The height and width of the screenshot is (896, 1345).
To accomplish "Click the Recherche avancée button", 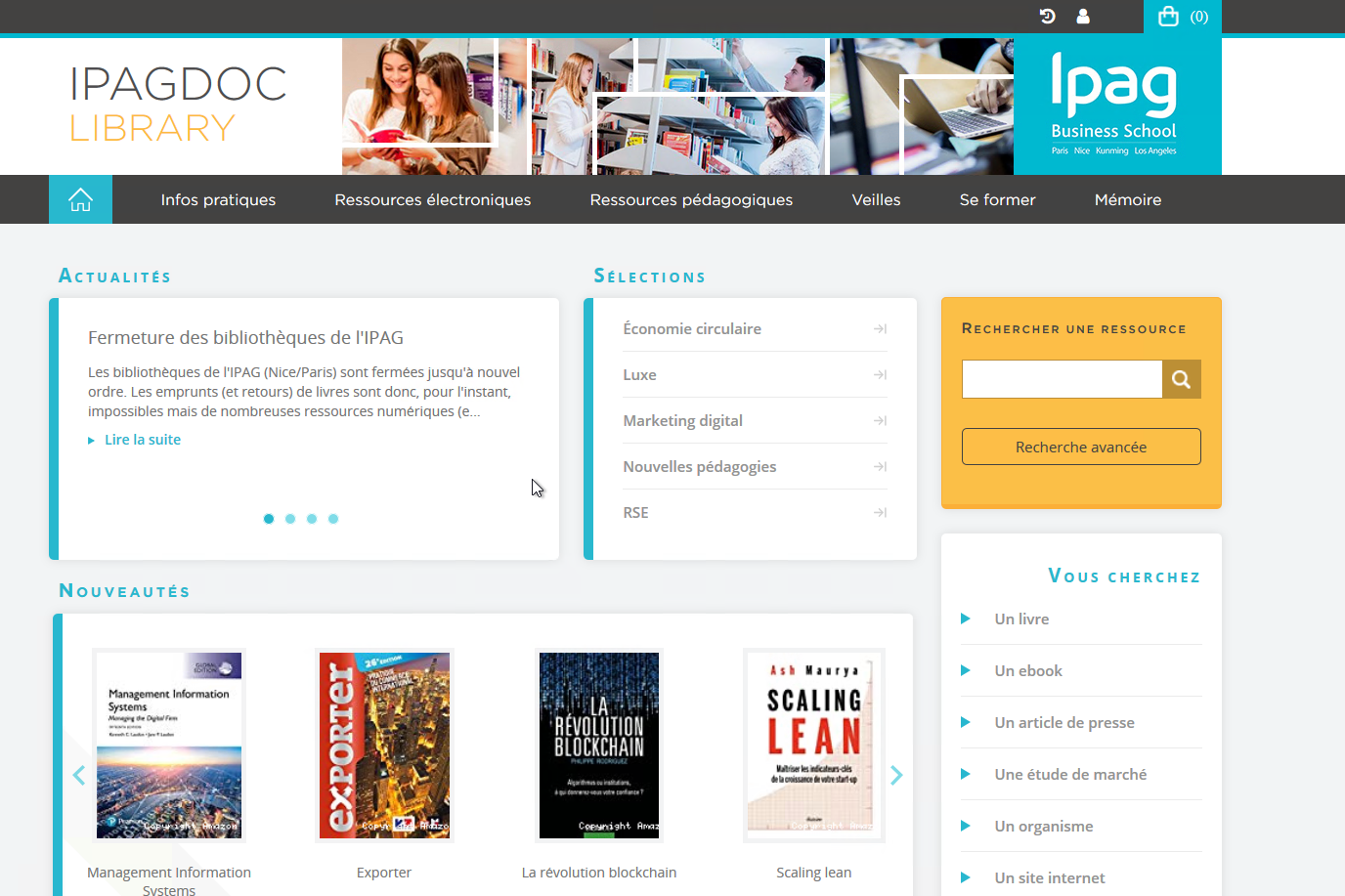I will coord(1081,447).
